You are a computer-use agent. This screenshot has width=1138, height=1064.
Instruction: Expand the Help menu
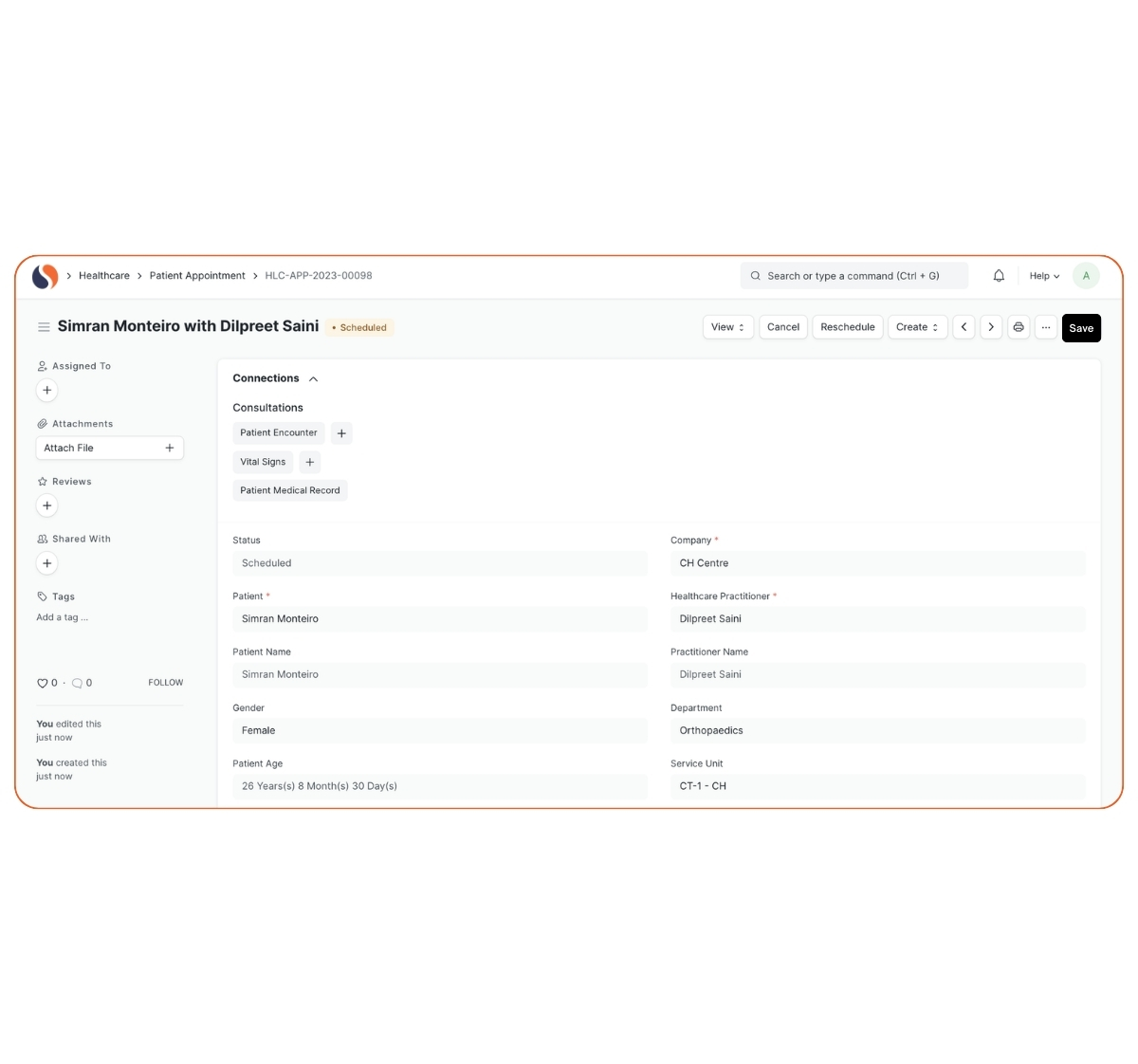[x=1044, y=276]
